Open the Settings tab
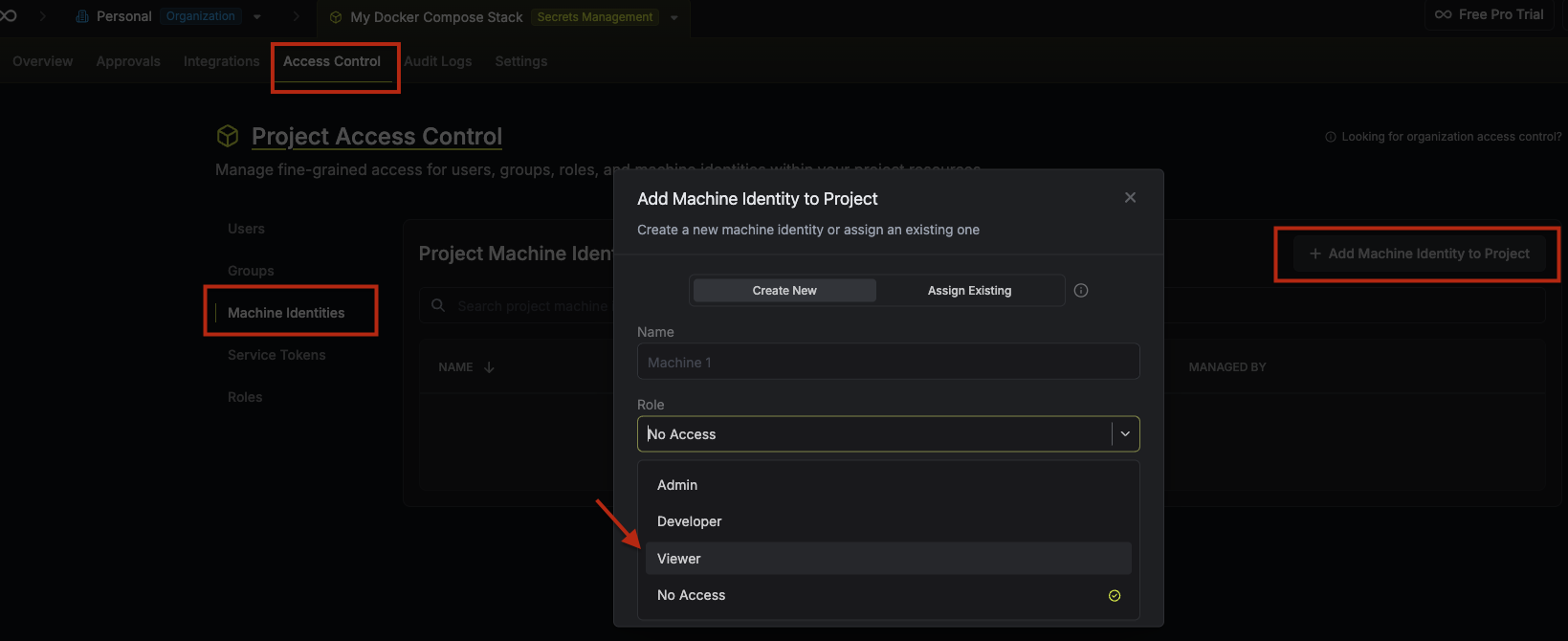1568x641 pixels. [521, 61]
